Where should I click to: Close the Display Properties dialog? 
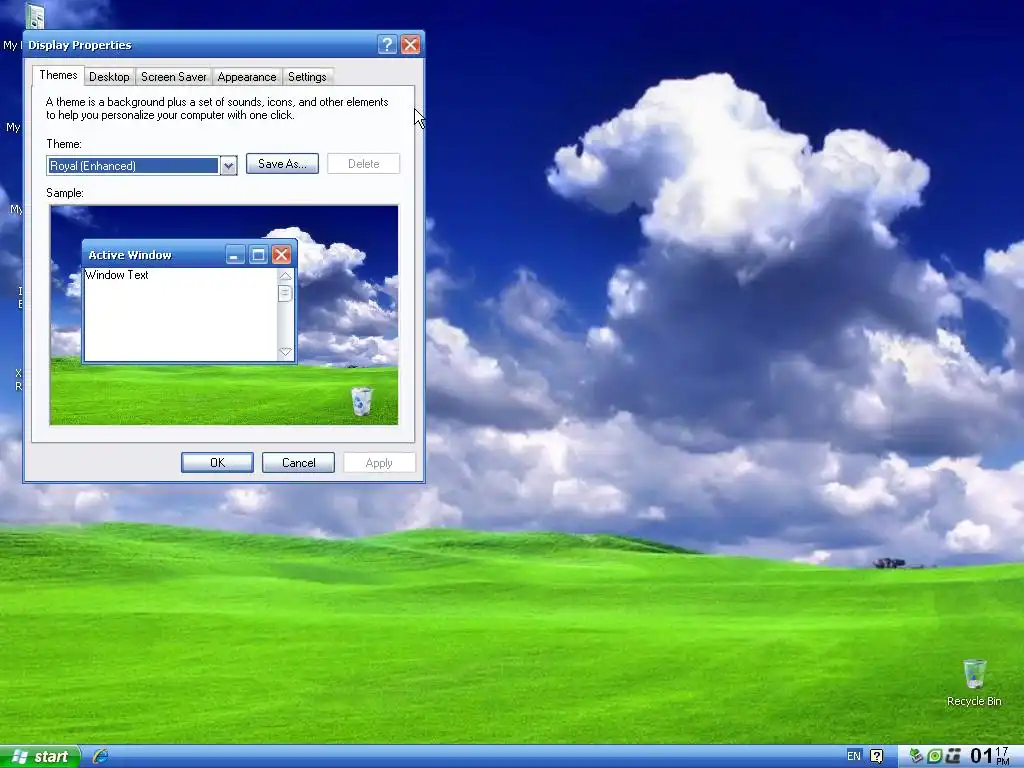[410, 44]
